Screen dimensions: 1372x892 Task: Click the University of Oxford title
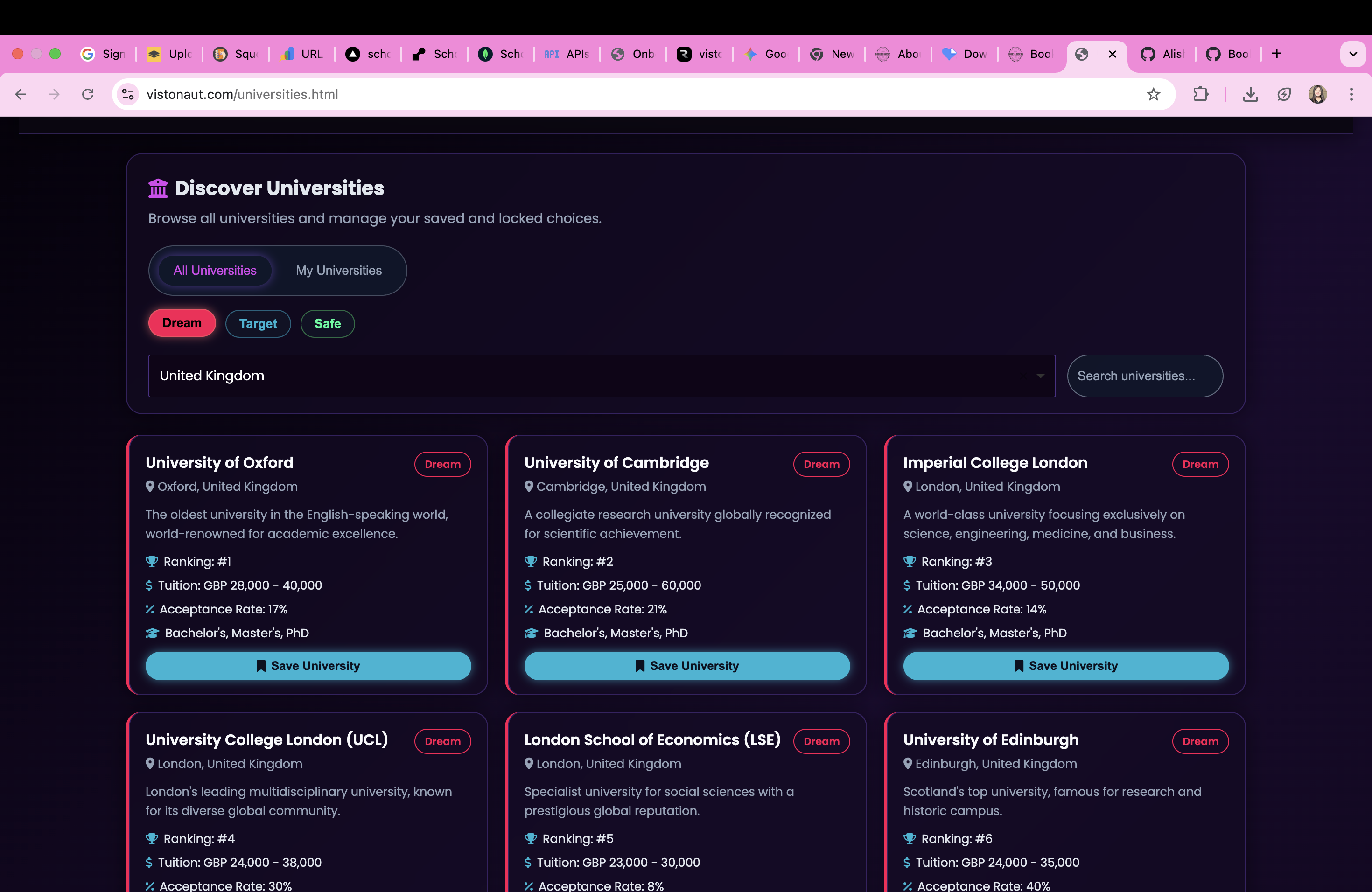220,463
